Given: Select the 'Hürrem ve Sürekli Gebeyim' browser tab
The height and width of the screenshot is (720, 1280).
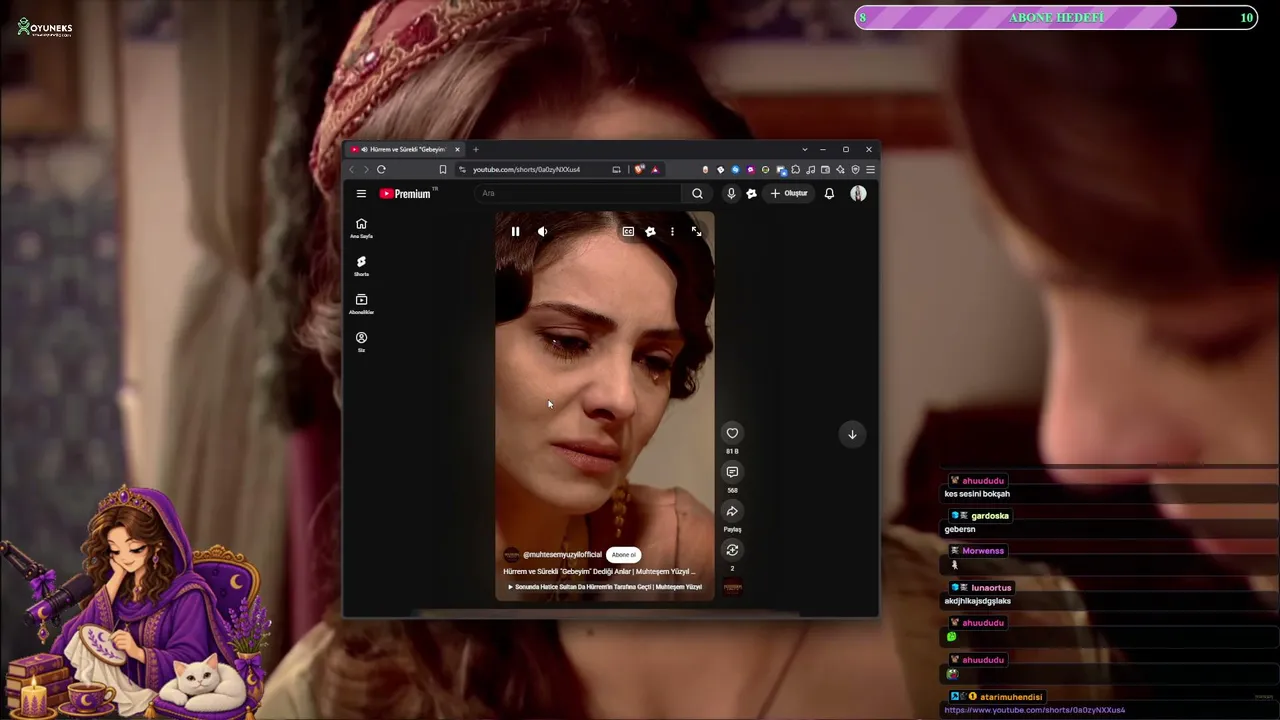Looking at the screenshot, I should pos(405,150).
